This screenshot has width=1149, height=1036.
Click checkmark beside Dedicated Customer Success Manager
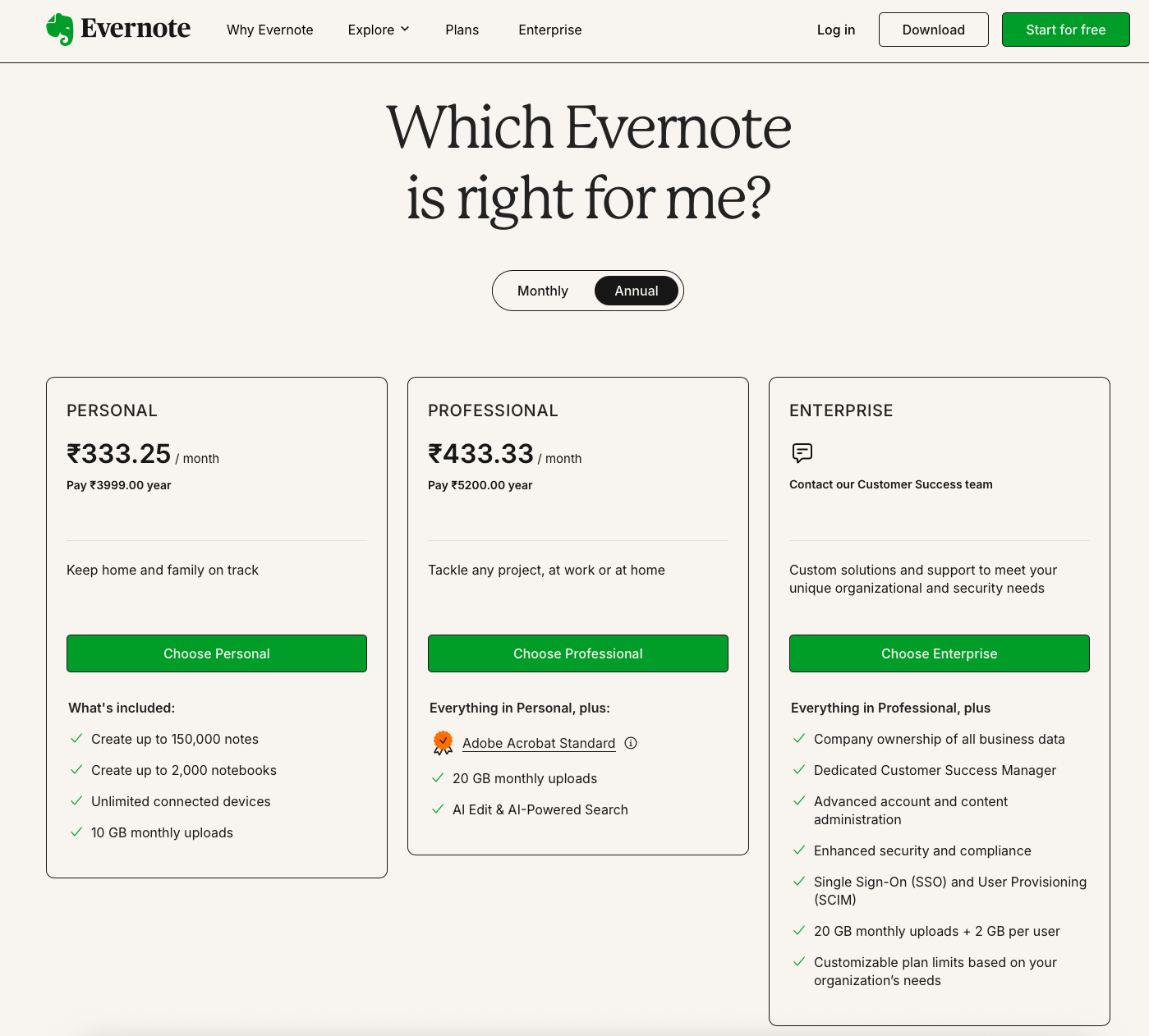[799, 770]
